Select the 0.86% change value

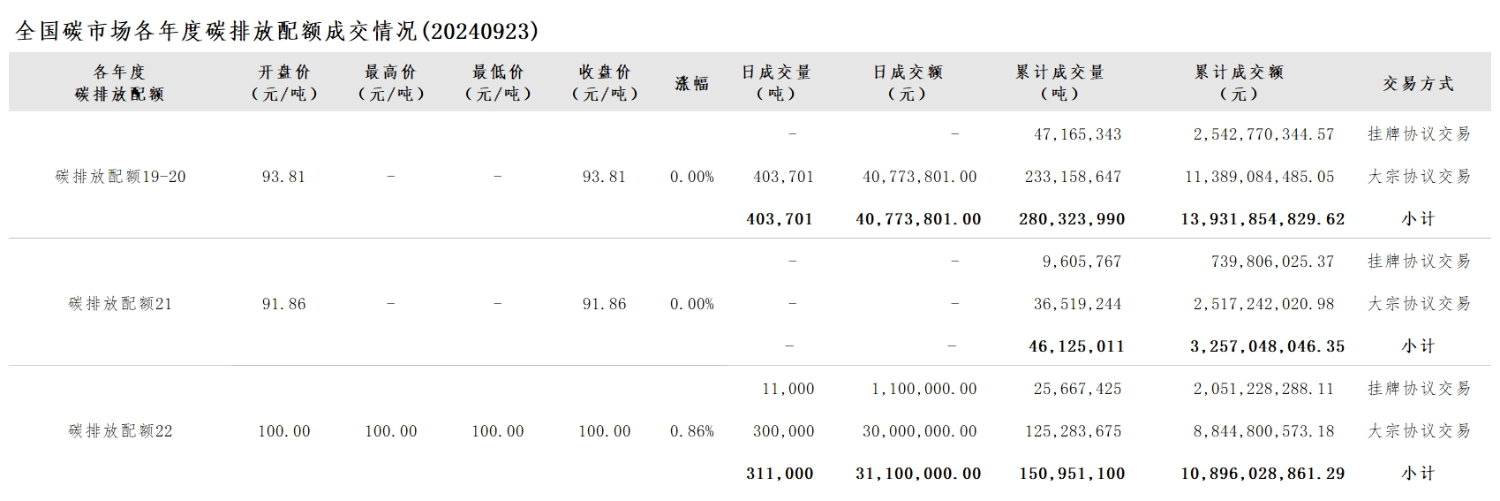click(692, 431)
